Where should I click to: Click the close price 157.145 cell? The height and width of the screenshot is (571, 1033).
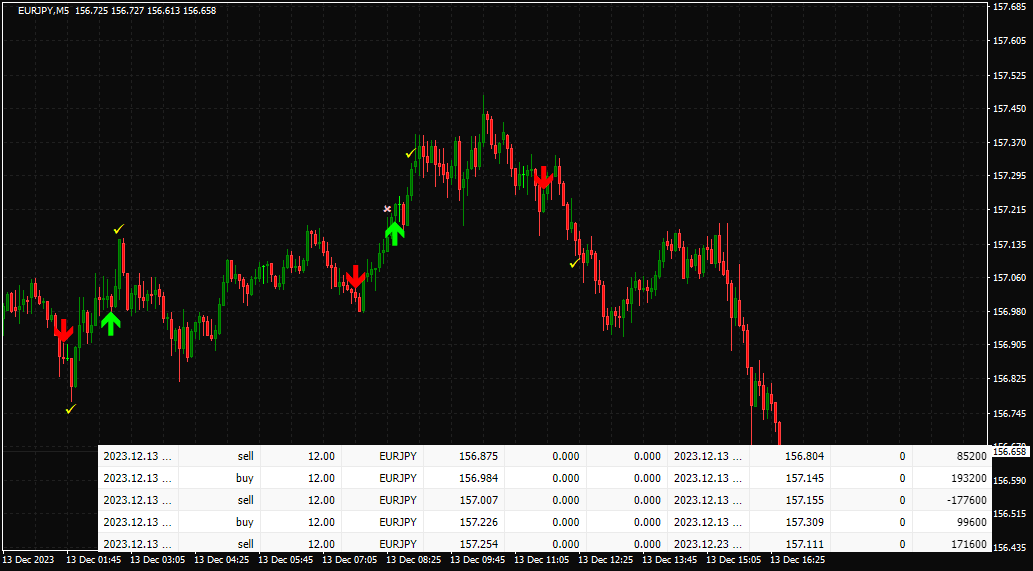coord(789,478)
